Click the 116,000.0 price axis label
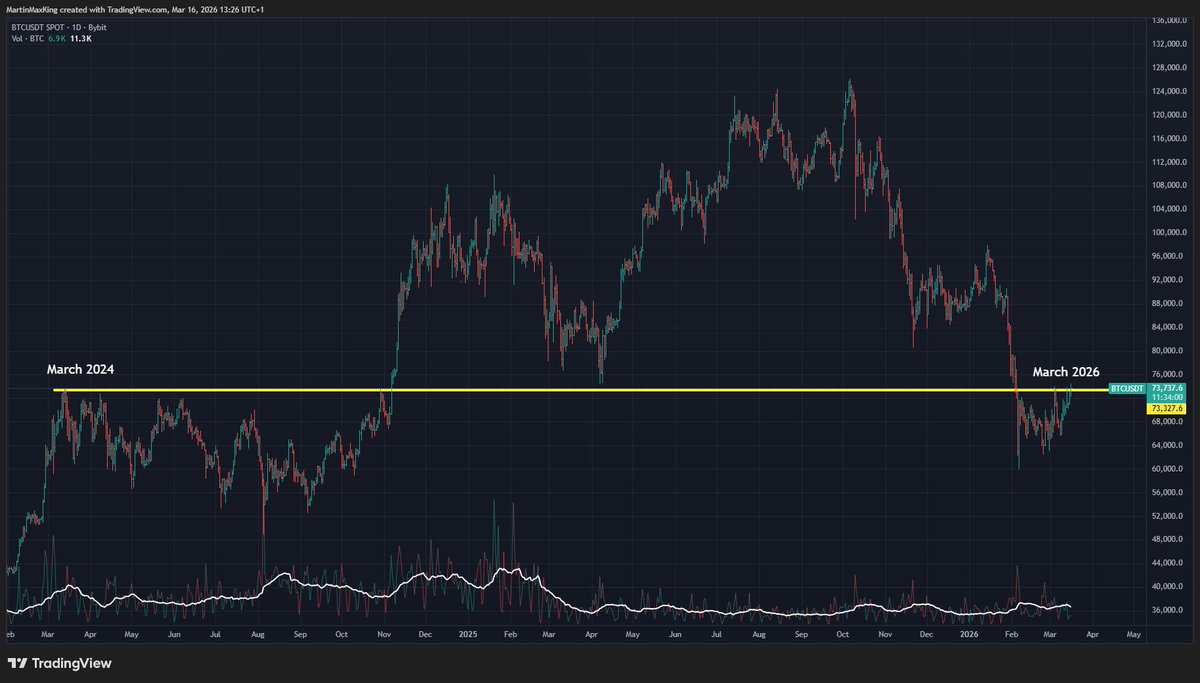 pyautogui.click(x=1168, y=139)
